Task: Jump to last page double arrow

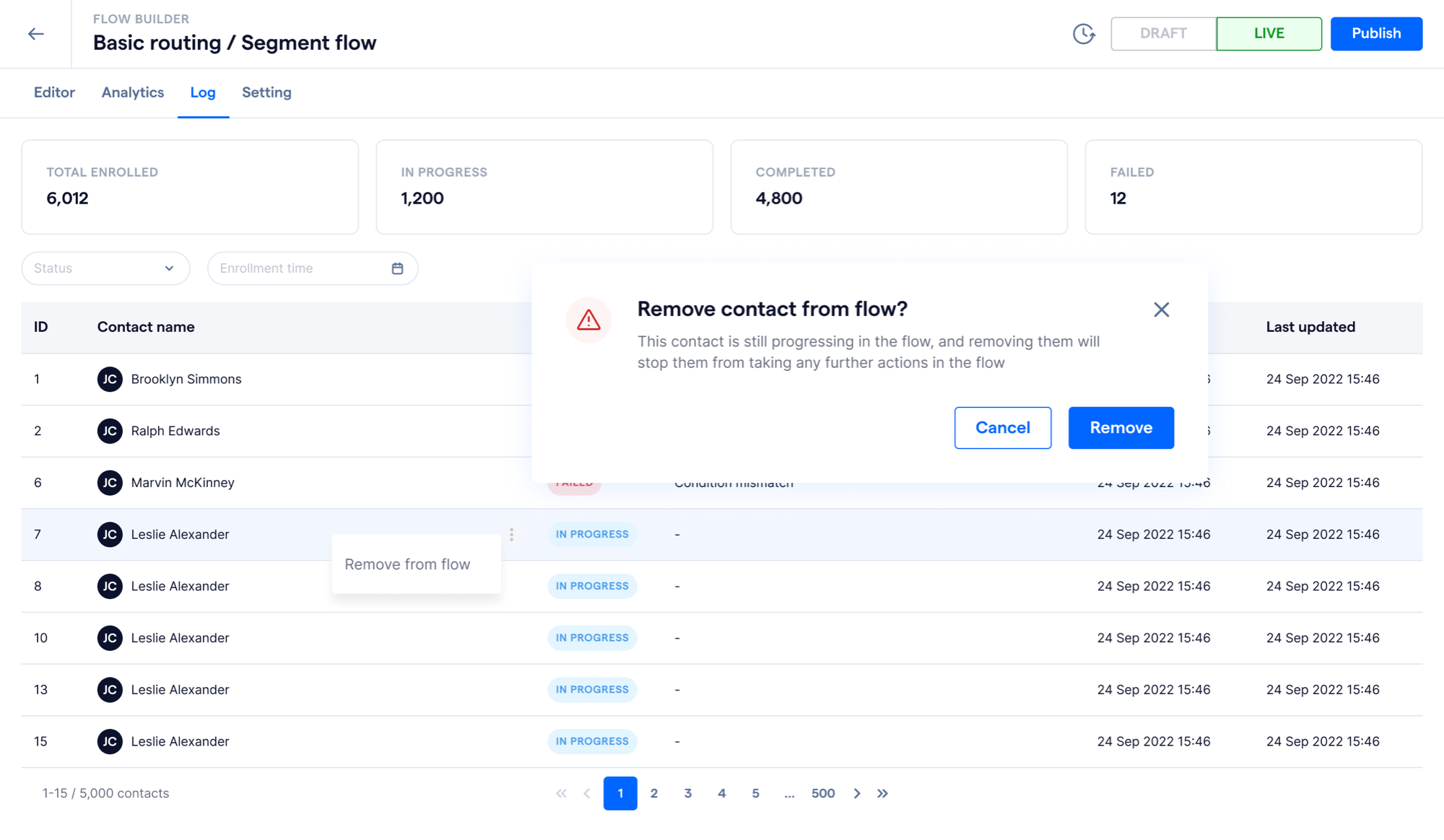Action: coord(882,793)
